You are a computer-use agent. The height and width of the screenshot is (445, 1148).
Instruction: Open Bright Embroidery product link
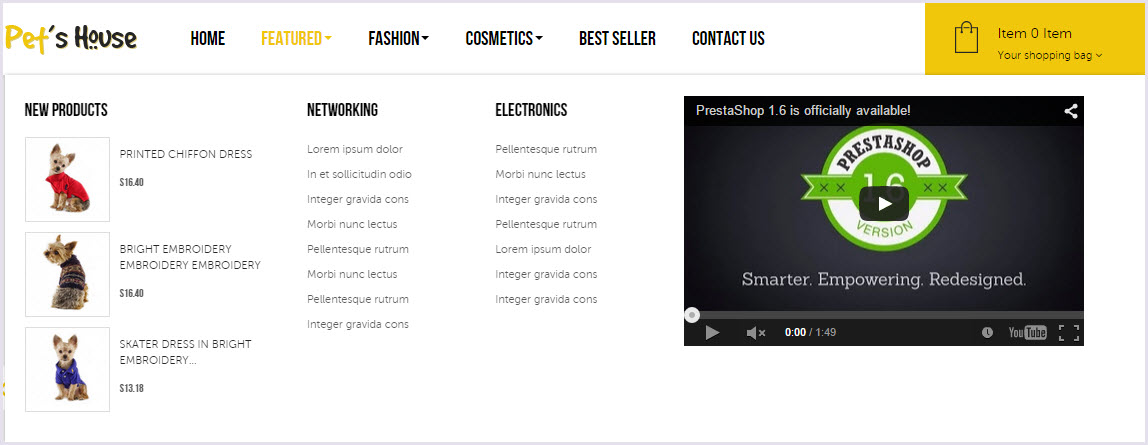pyautogui.click(x=190, y=257)
